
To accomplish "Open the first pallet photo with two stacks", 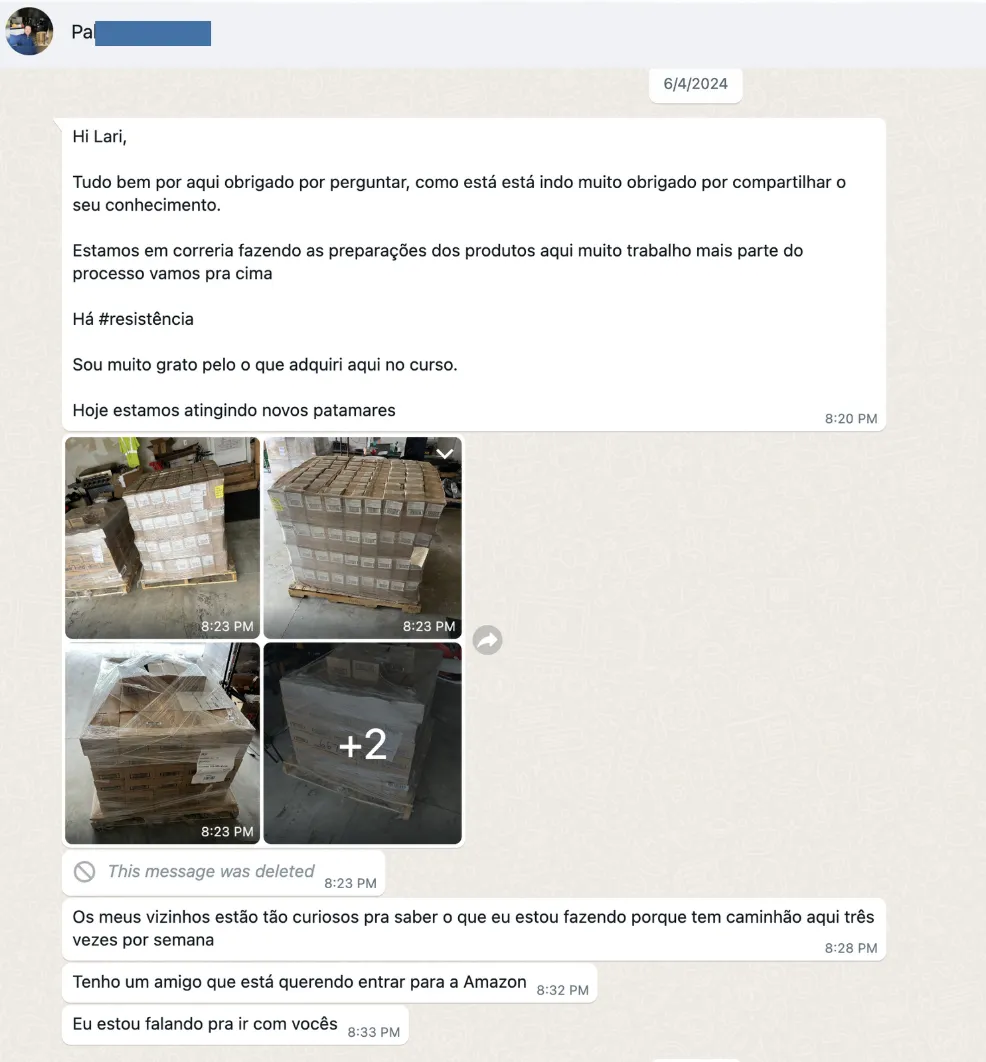I will [x=163, y=538].
